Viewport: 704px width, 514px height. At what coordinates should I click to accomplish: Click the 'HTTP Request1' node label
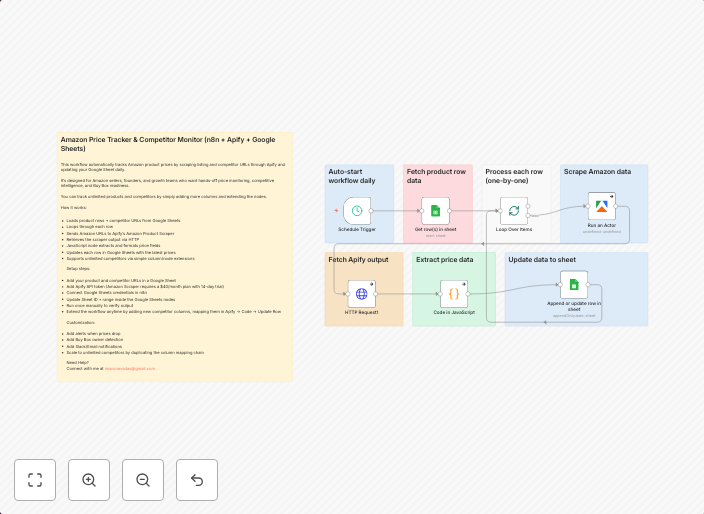[361, 312]
